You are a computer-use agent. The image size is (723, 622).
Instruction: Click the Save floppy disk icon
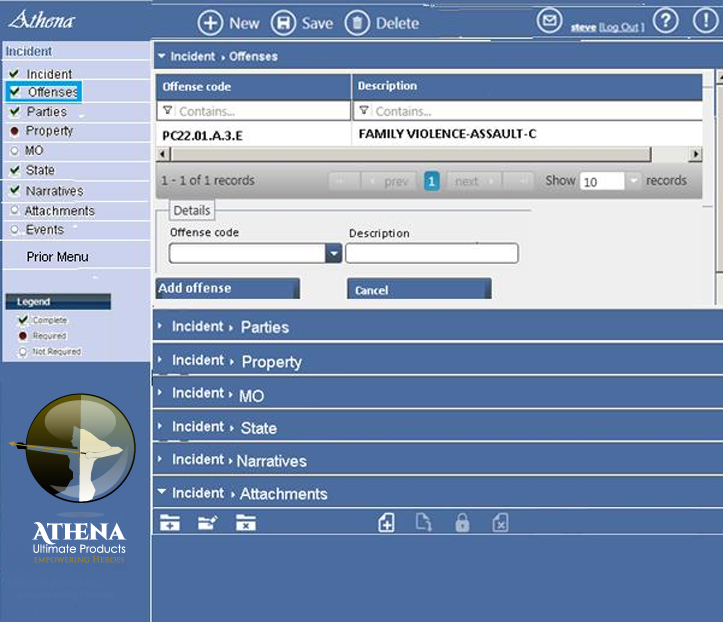283,23
